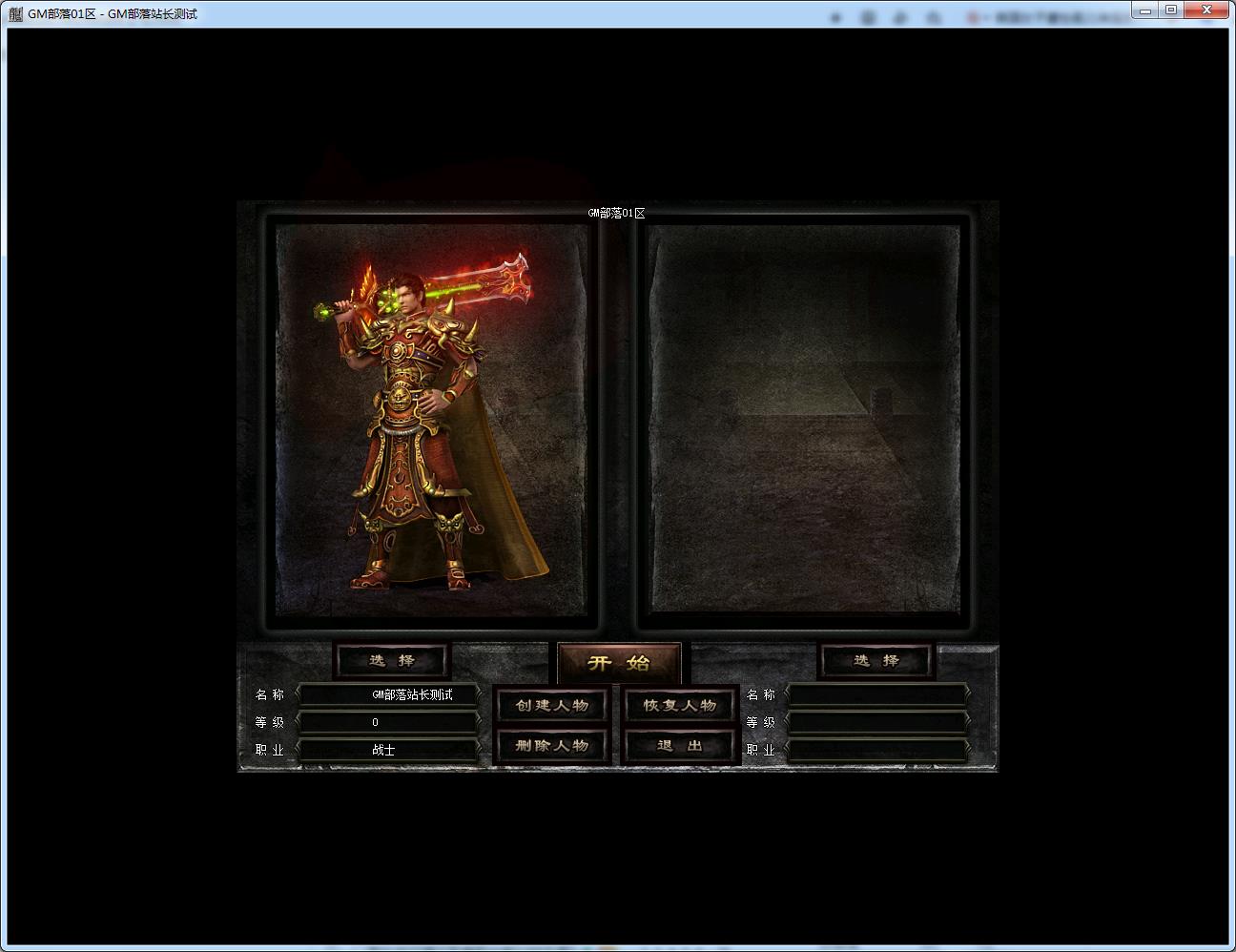Close the game window

(1207, 10)
